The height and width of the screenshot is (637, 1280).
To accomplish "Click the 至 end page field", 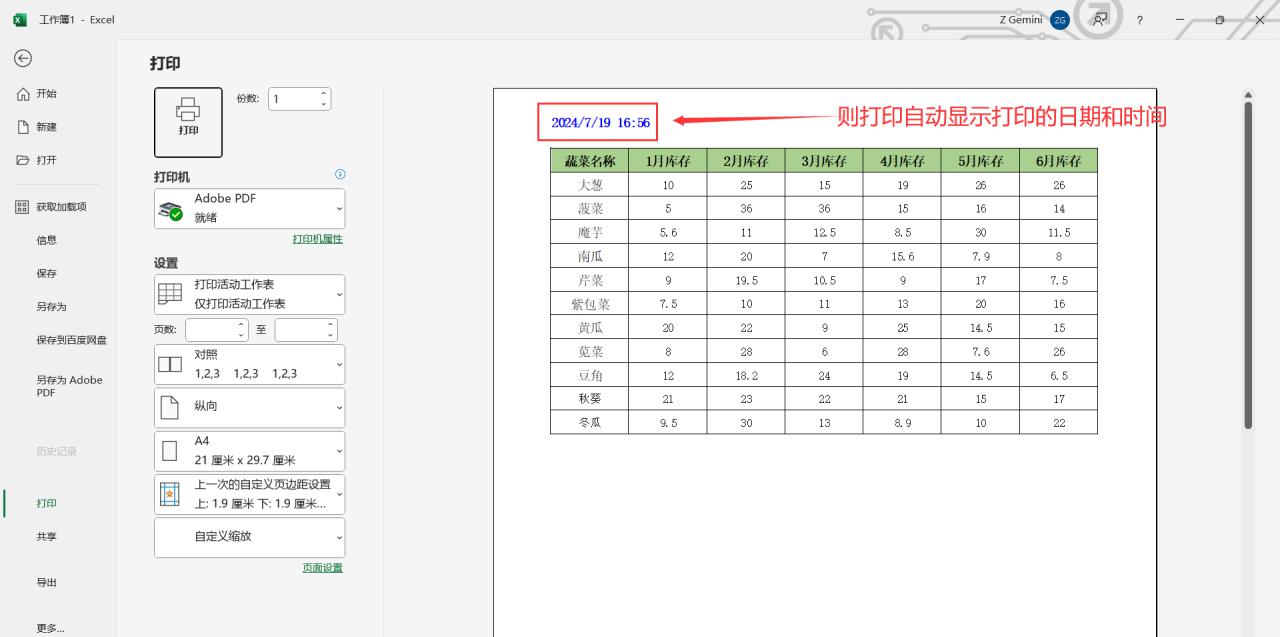I will coord(299,329).
